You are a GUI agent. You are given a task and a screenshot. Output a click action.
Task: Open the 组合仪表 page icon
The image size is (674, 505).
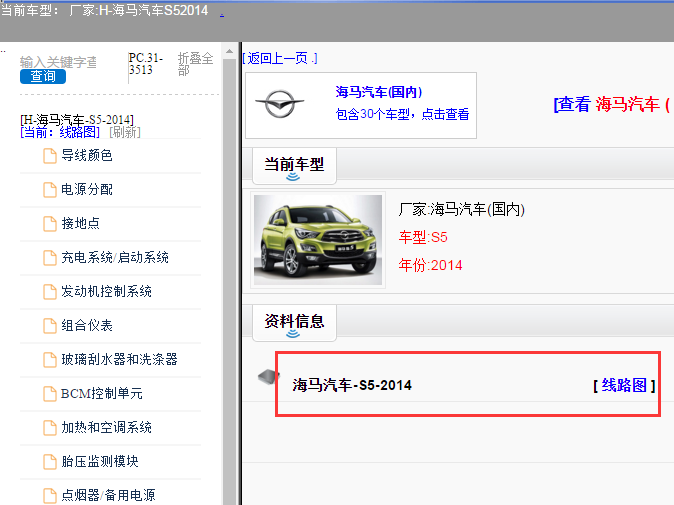point(50,325)
